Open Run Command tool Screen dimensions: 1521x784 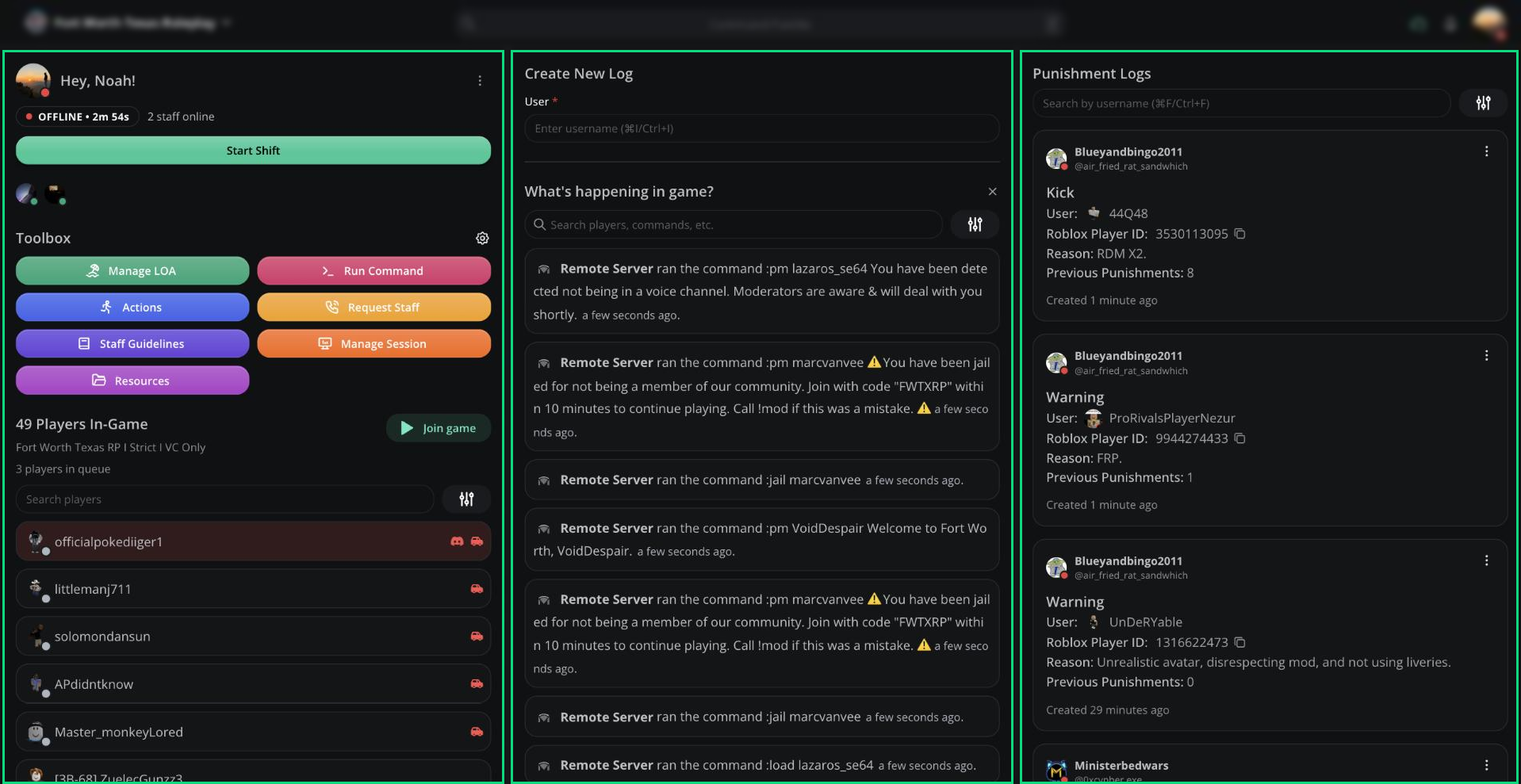(x=374, y=271)
